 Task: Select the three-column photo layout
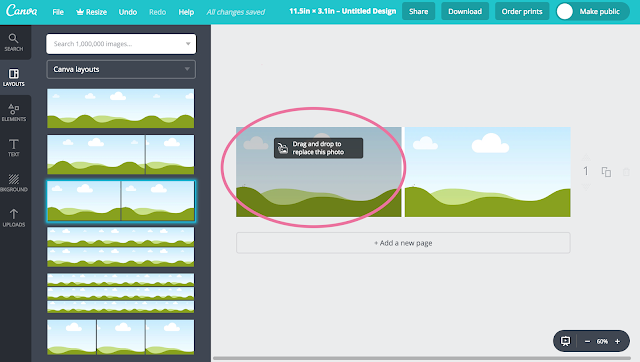coord(121,337)
